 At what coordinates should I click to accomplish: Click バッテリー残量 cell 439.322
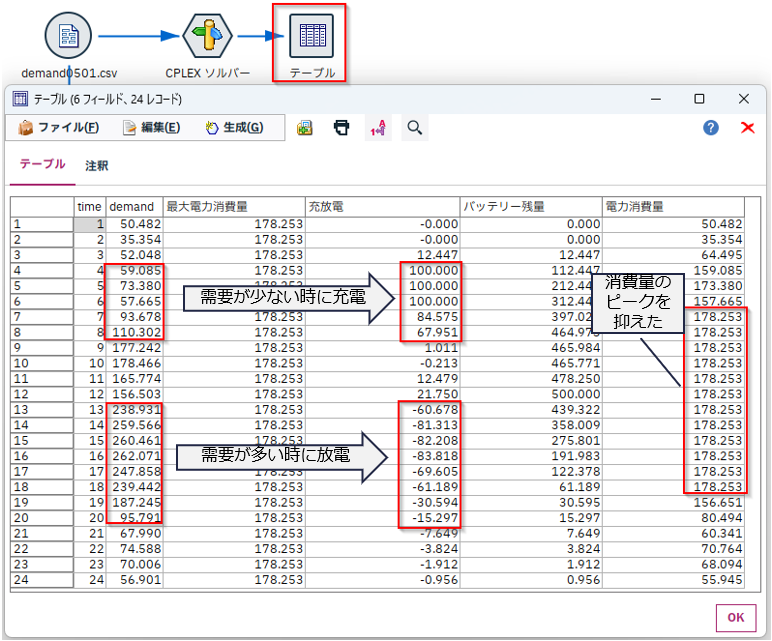pyautogui.click(x=531, y=410)
